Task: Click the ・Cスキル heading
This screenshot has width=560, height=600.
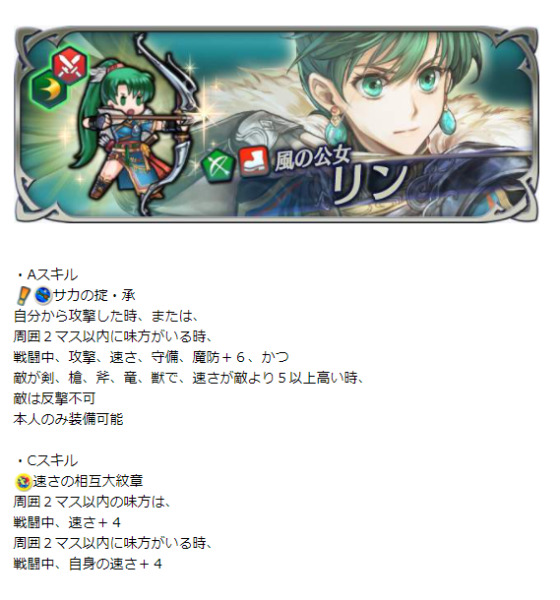Action: click(47, 461)
